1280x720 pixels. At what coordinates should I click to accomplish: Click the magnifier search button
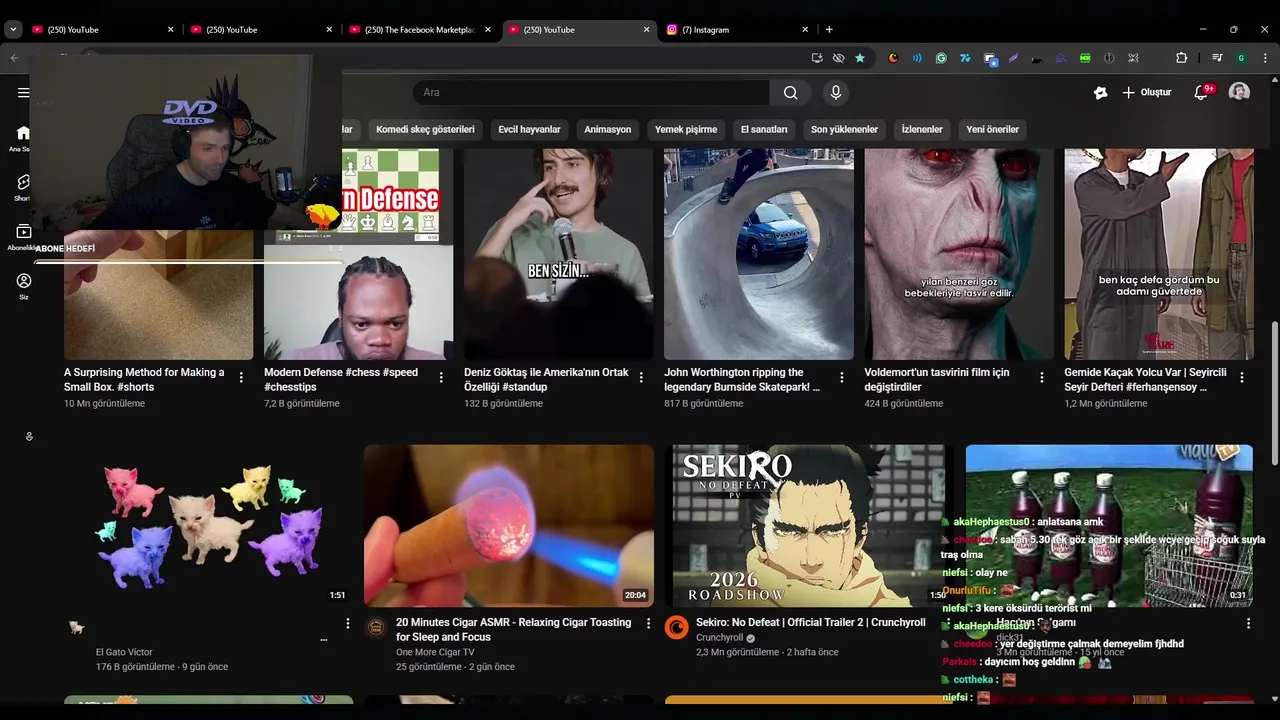(790, 93)
